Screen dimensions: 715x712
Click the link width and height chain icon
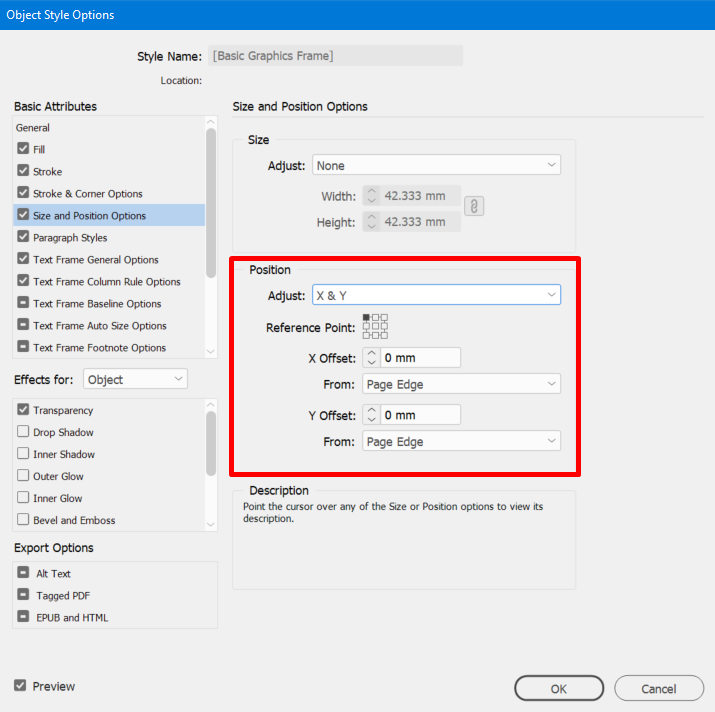(x=474, y=206)
